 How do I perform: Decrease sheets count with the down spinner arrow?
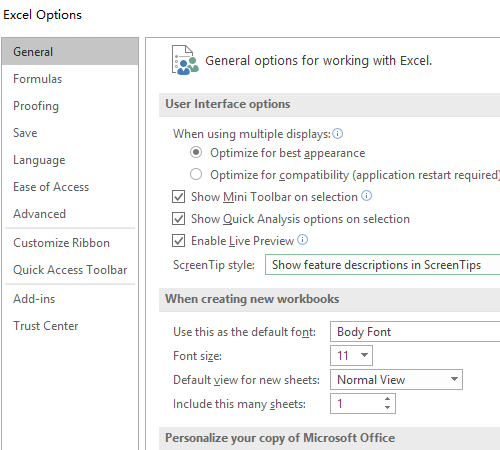(x=387, y=408)
